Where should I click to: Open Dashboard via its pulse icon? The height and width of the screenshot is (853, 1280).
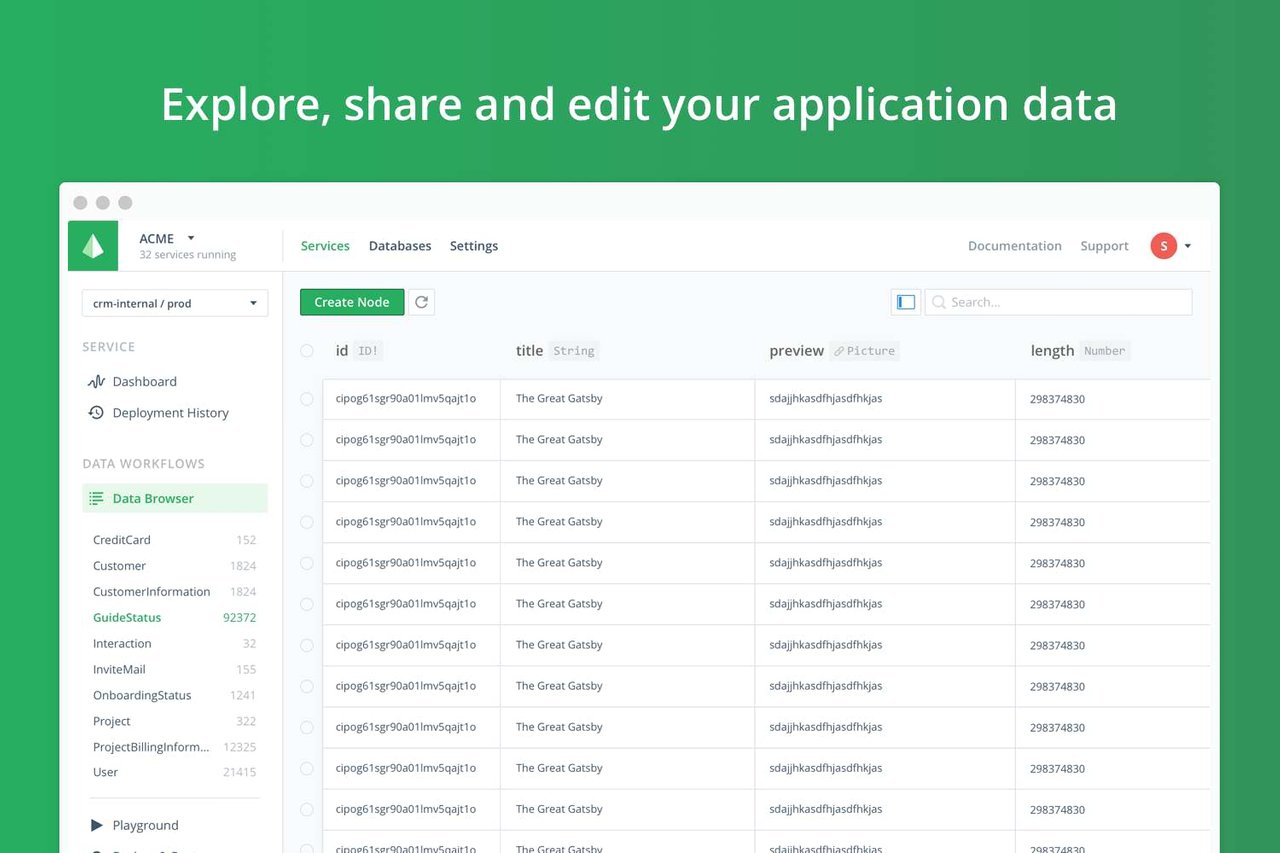click(96, 381)
